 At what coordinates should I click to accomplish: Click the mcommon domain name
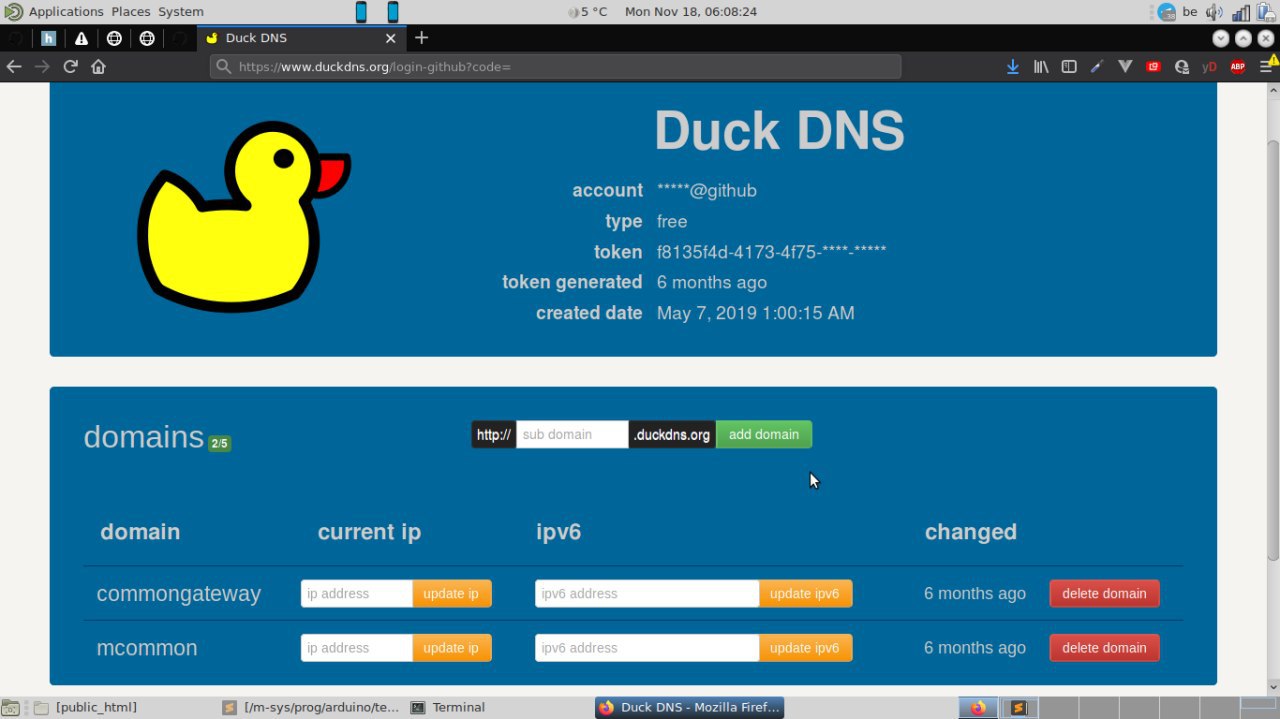coord(147,648)
